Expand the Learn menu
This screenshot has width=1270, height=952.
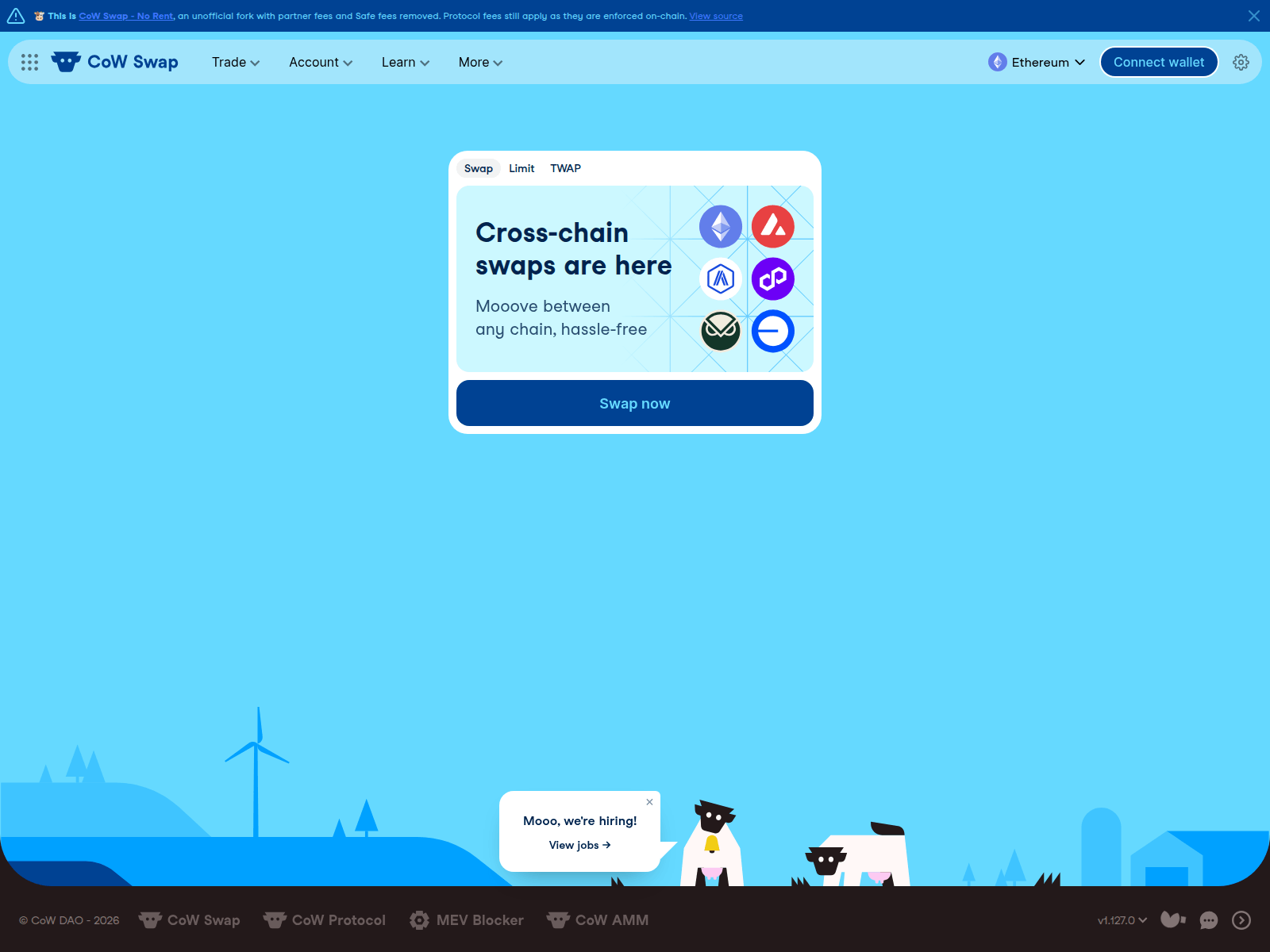pos(406,62)
